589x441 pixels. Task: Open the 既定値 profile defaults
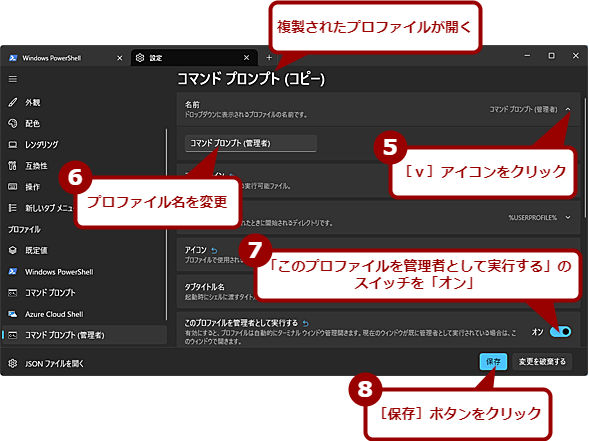[x=85, y=250]
